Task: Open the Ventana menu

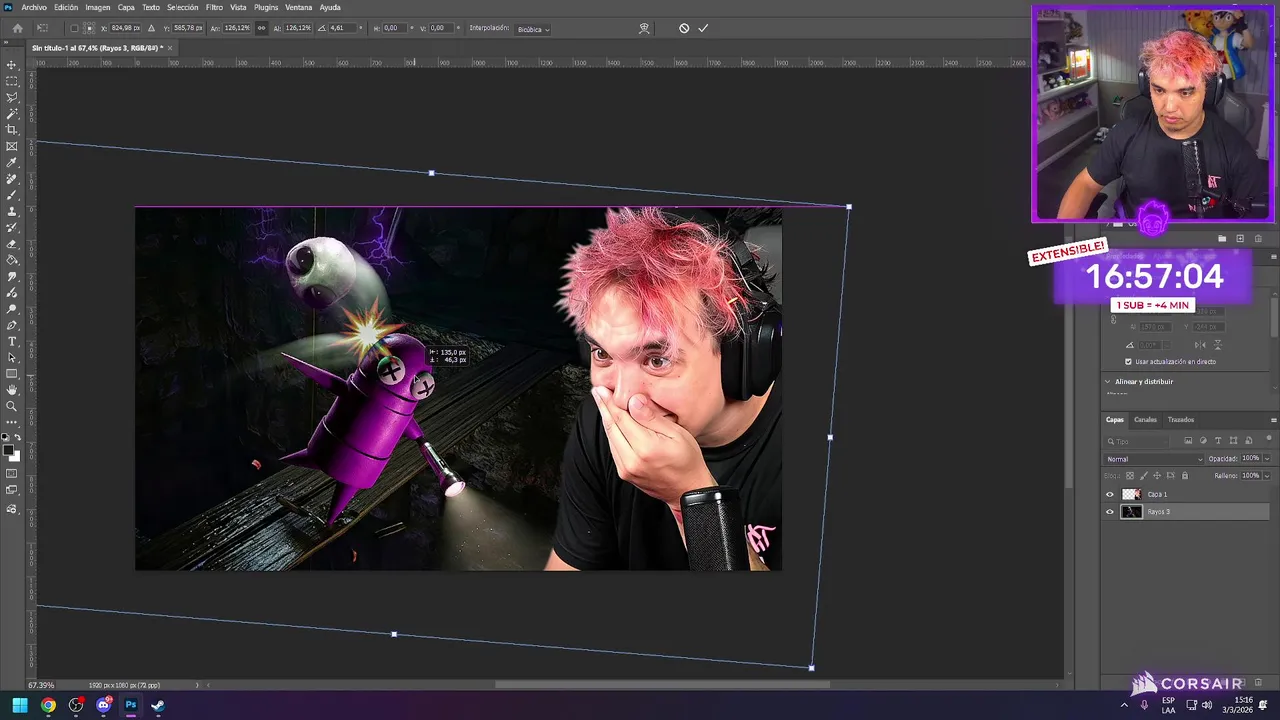Action: [x=299, y=7]
